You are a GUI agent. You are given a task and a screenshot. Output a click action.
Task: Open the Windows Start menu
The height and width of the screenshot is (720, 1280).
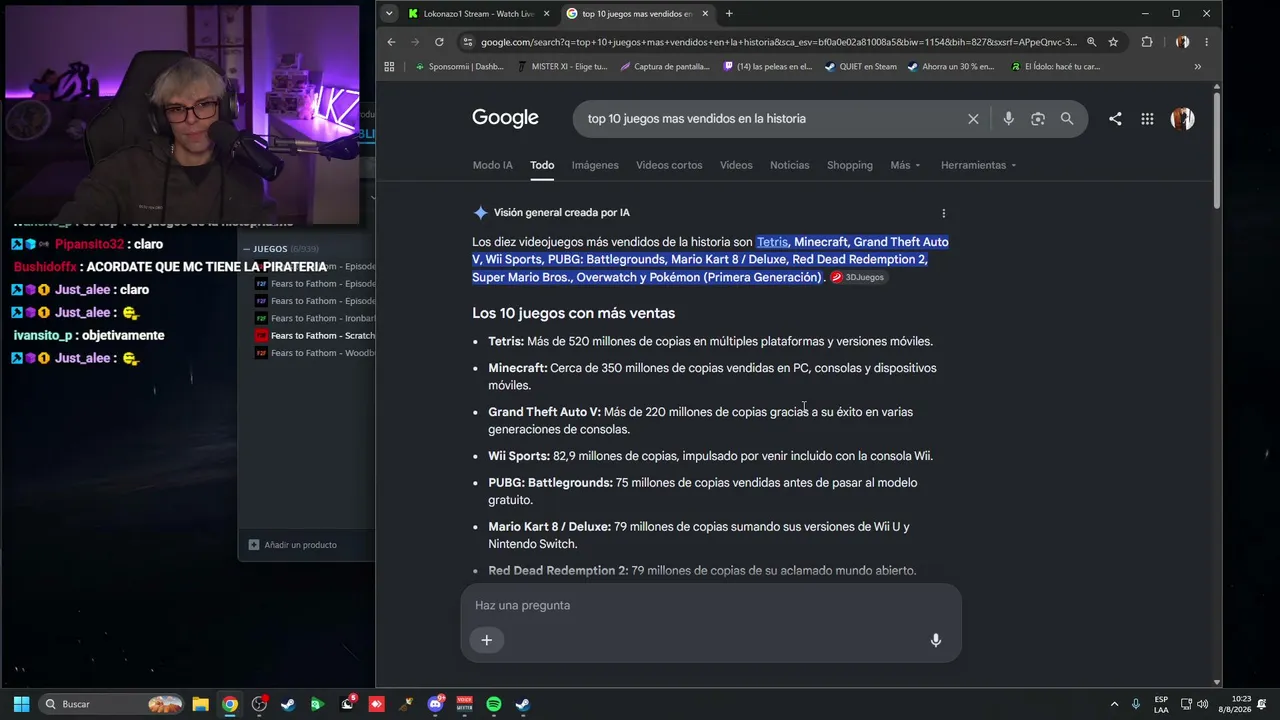[x=21, y=704]
